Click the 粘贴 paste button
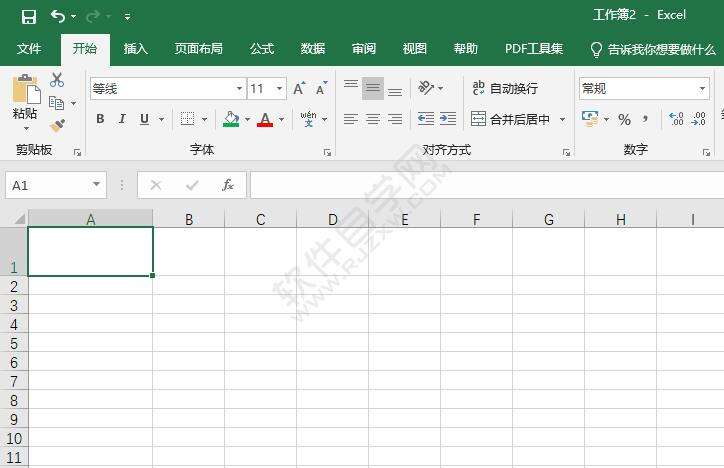The height and width of the screenshot is (468, 724). (26, 96)
